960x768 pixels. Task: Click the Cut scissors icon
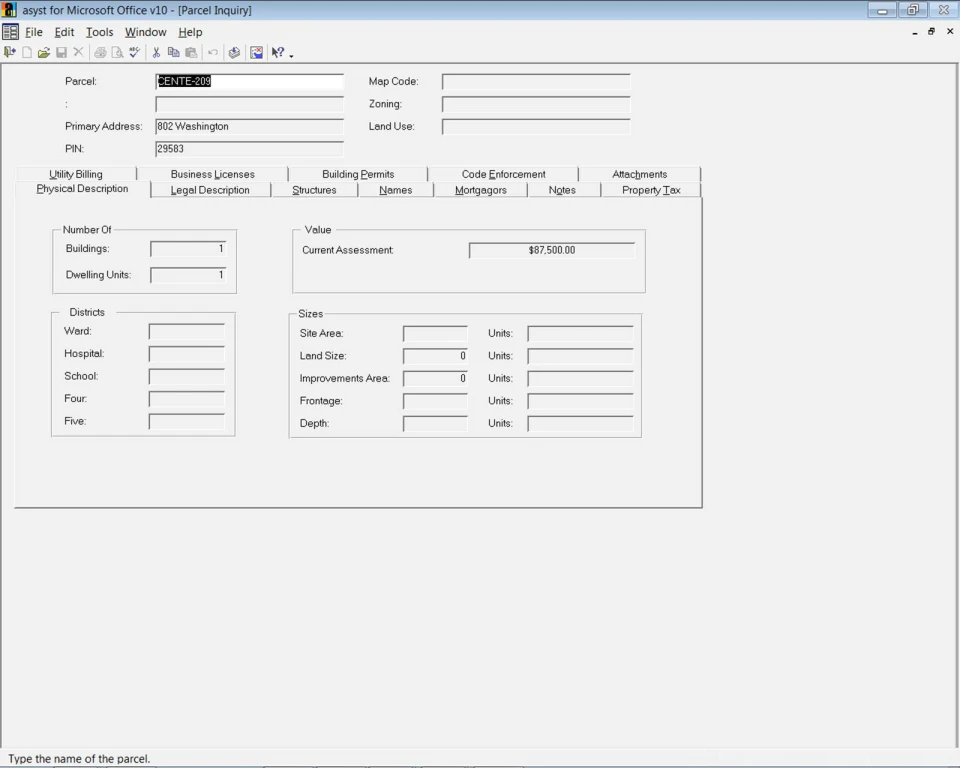pyautogui.click(x=156, y=53)
